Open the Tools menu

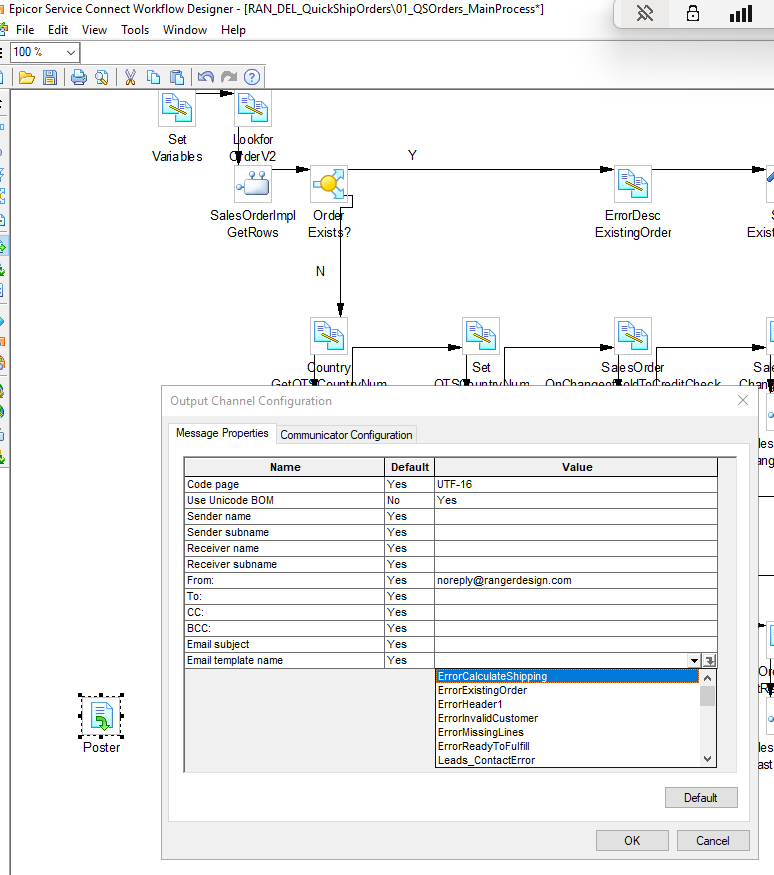point(135,30)
